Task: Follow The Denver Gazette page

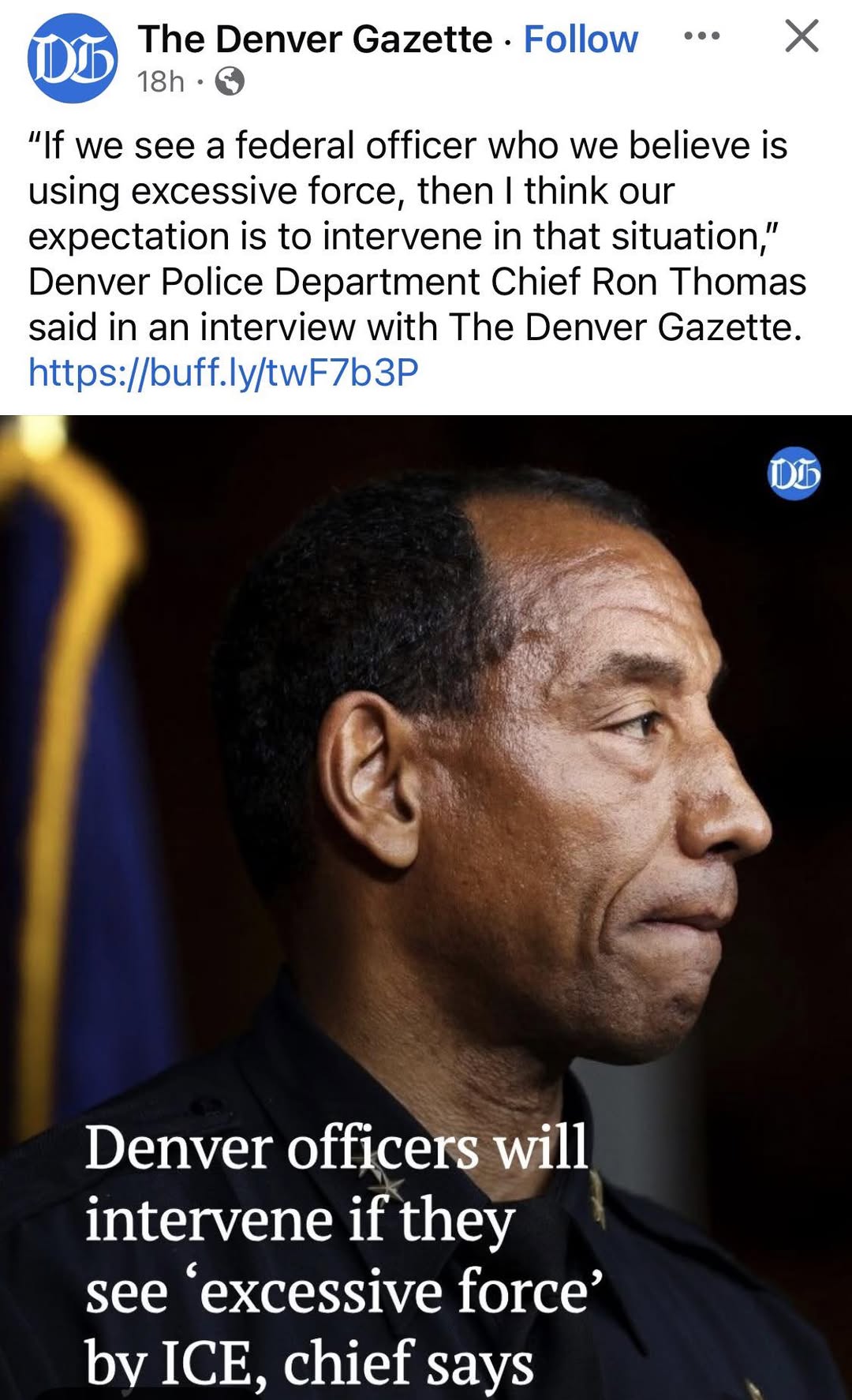Action: (x=581, y=39)
